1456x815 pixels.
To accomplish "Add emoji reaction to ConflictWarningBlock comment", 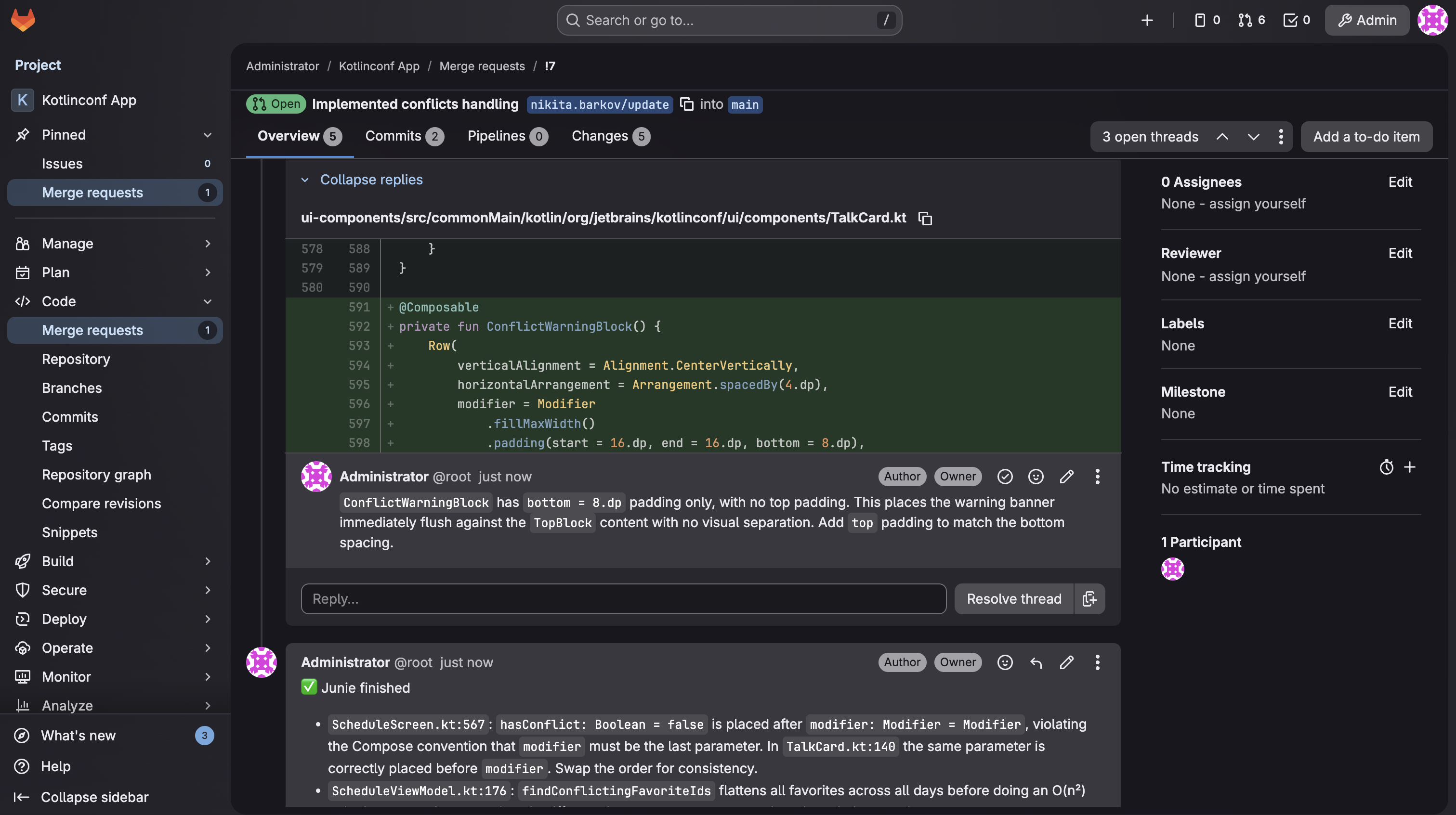I will (x=1036, y=476).
